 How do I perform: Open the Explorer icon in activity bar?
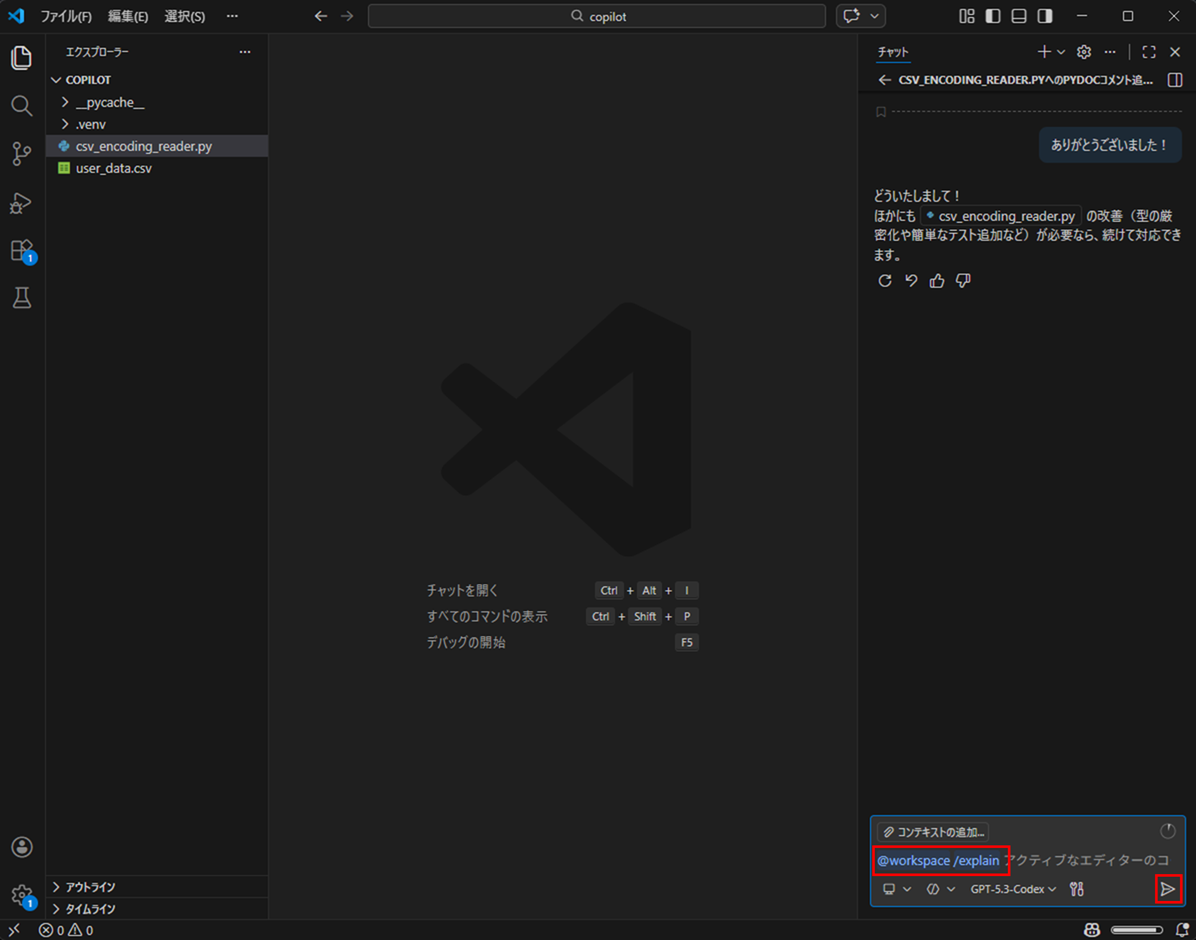[21, 57]
